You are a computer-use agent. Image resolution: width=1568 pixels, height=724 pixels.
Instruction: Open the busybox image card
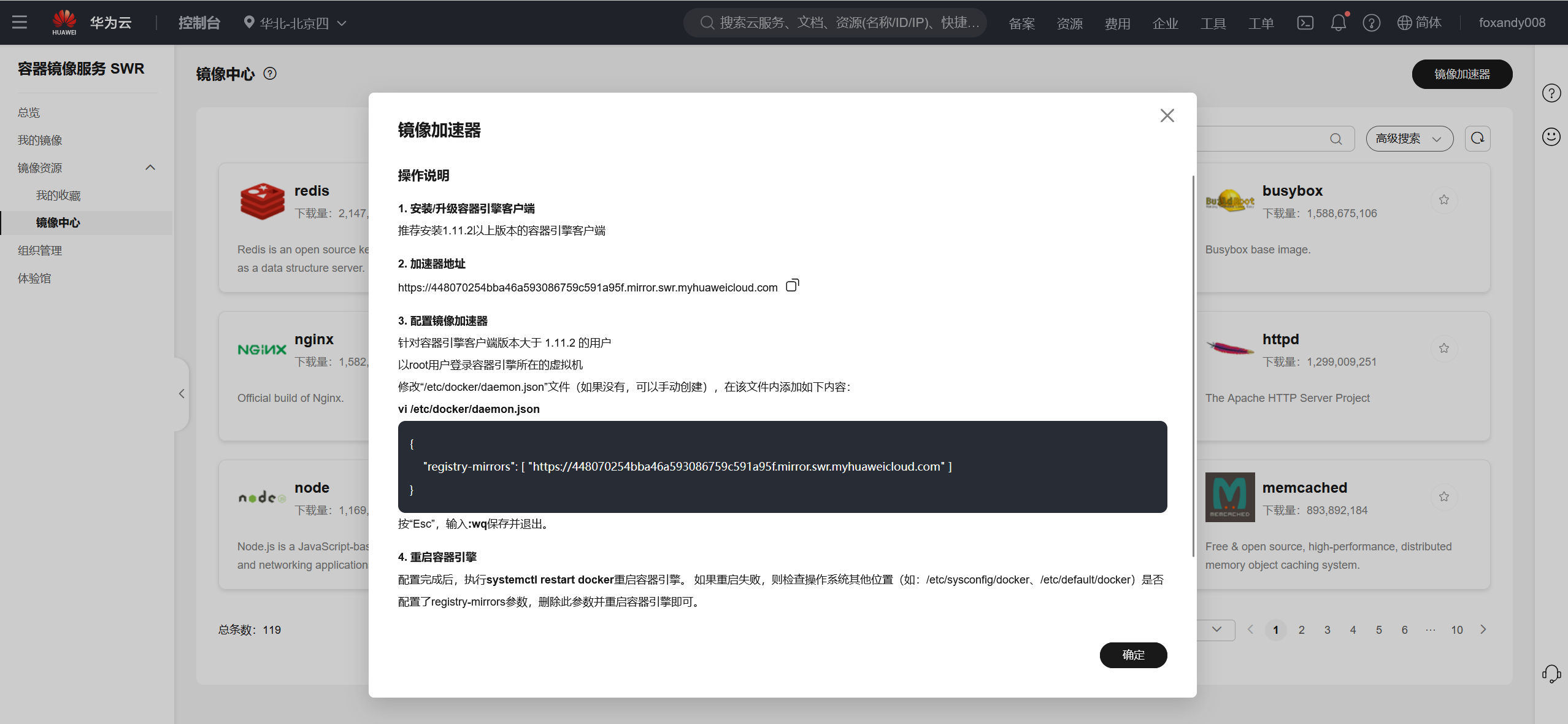(1343, 228)
